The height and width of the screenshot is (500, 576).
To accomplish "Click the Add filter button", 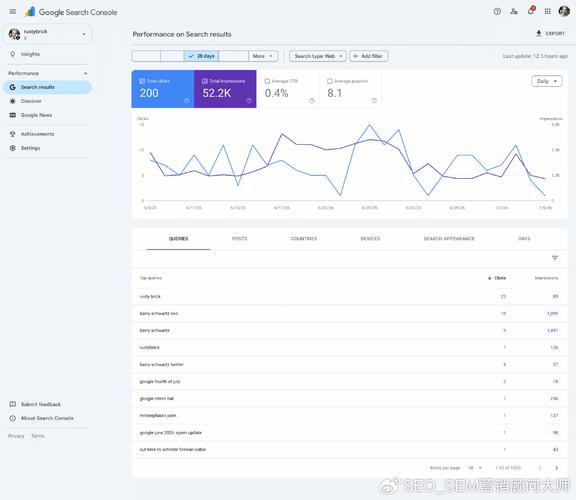I will 368,56.
